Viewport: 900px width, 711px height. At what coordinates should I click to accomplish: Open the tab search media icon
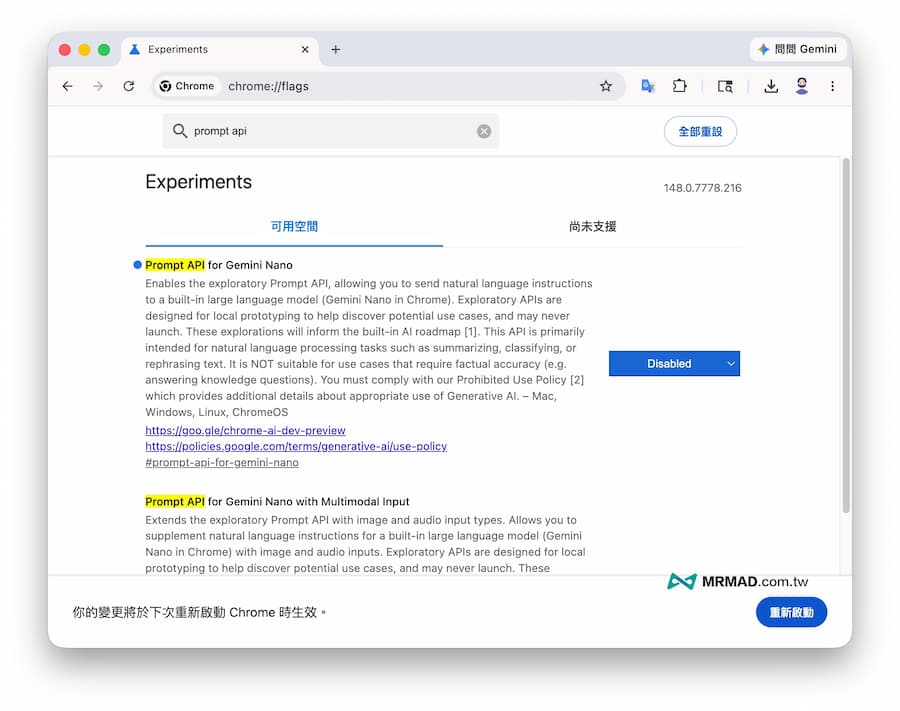pyautogui.click(x=725, y=86)
